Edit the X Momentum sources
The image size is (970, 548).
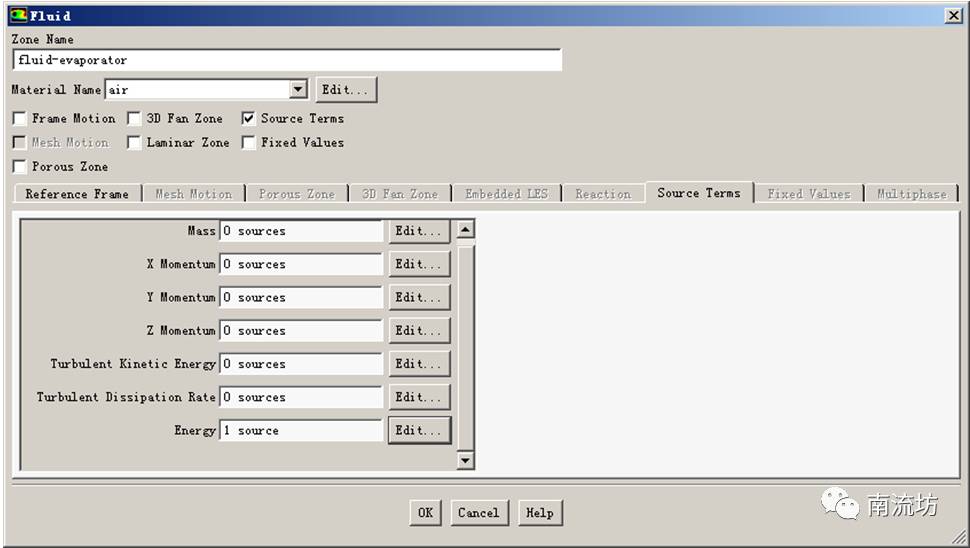click(419, 264)
